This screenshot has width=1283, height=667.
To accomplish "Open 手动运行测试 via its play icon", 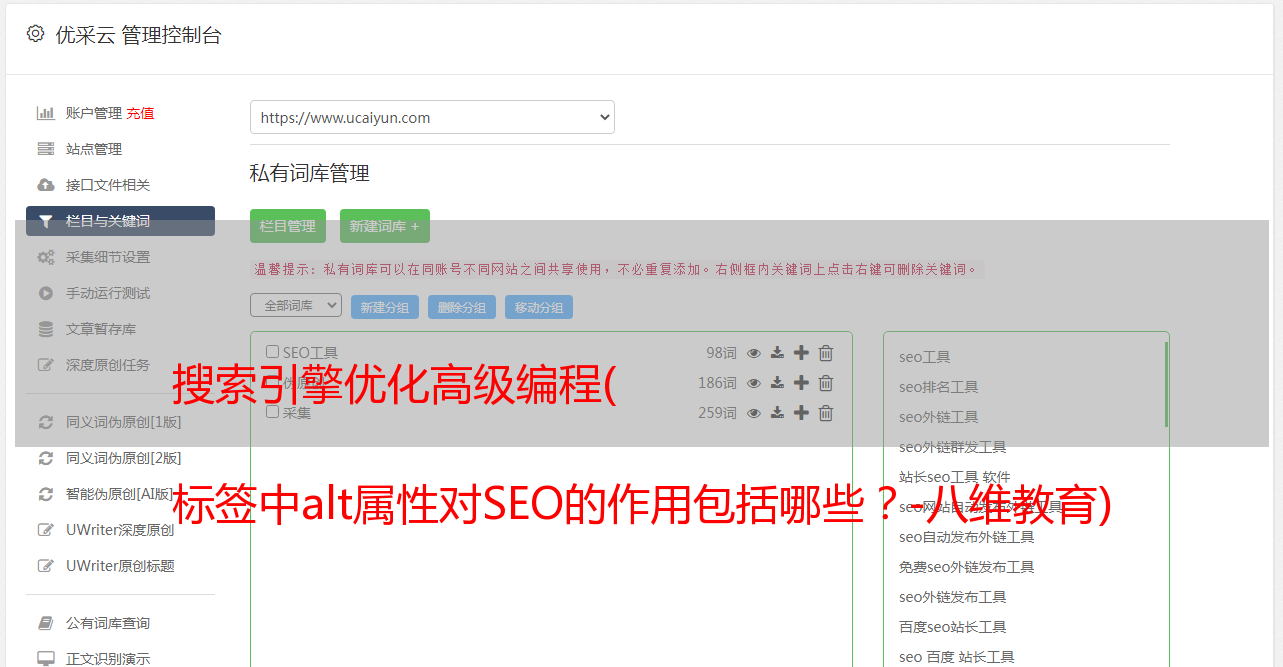I will (46, 293).
